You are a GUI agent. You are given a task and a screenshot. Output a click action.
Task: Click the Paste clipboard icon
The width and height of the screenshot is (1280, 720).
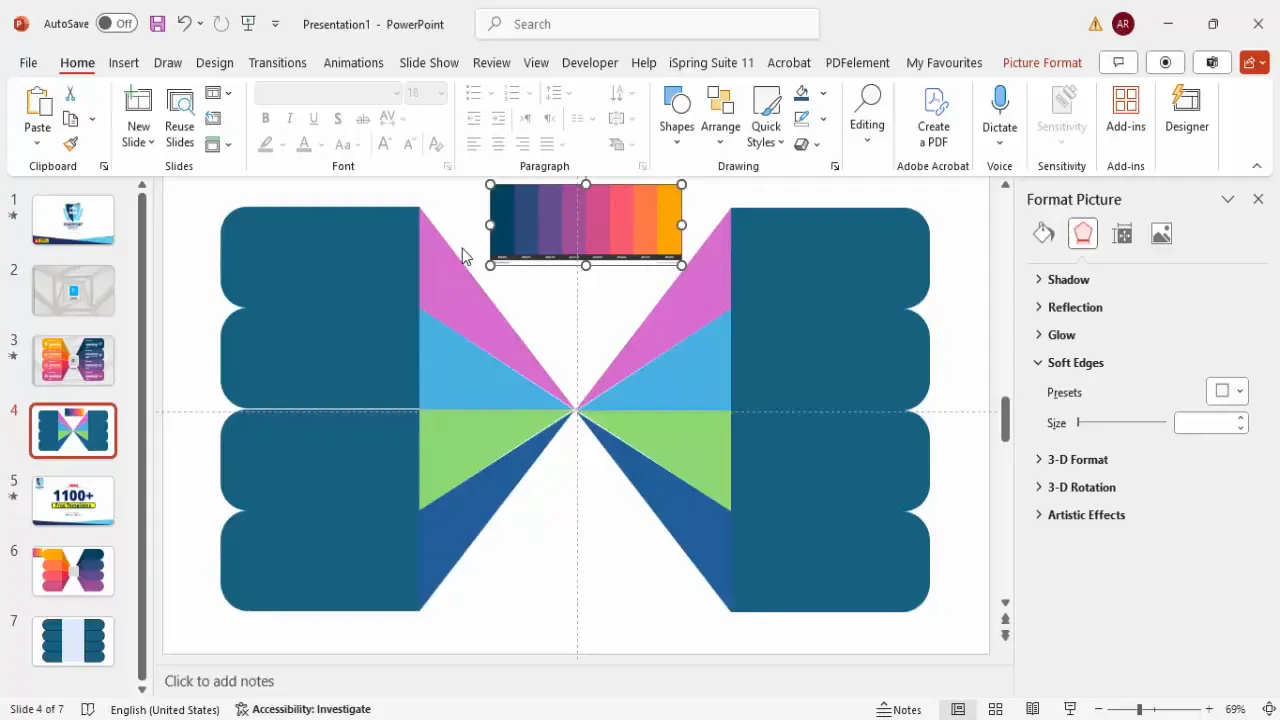(38, 103)
